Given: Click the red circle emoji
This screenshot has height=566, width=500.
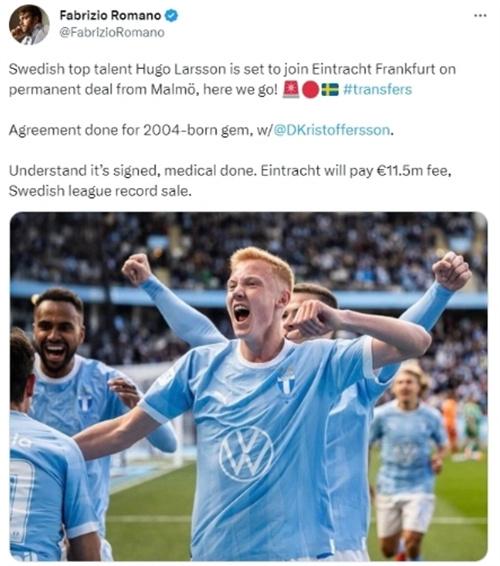Looking at the screenshot, I should [310, 90].
